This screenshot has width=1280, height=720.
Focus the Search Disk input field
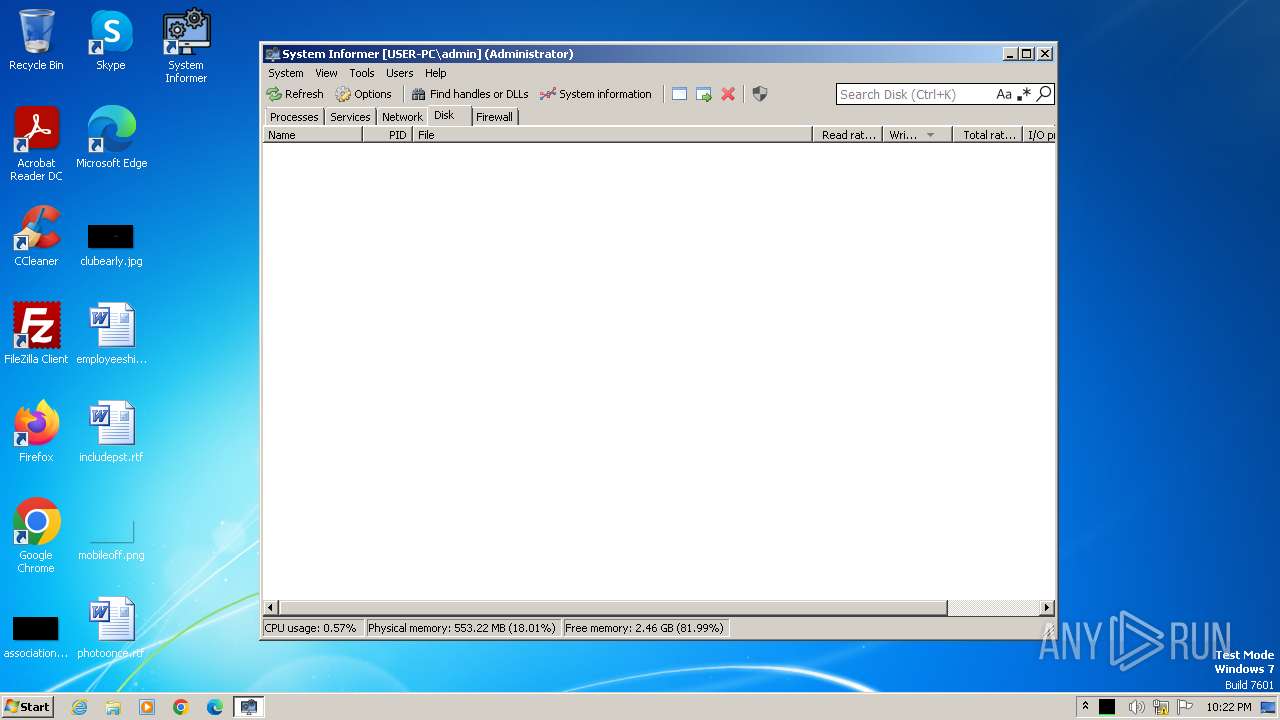915,94
